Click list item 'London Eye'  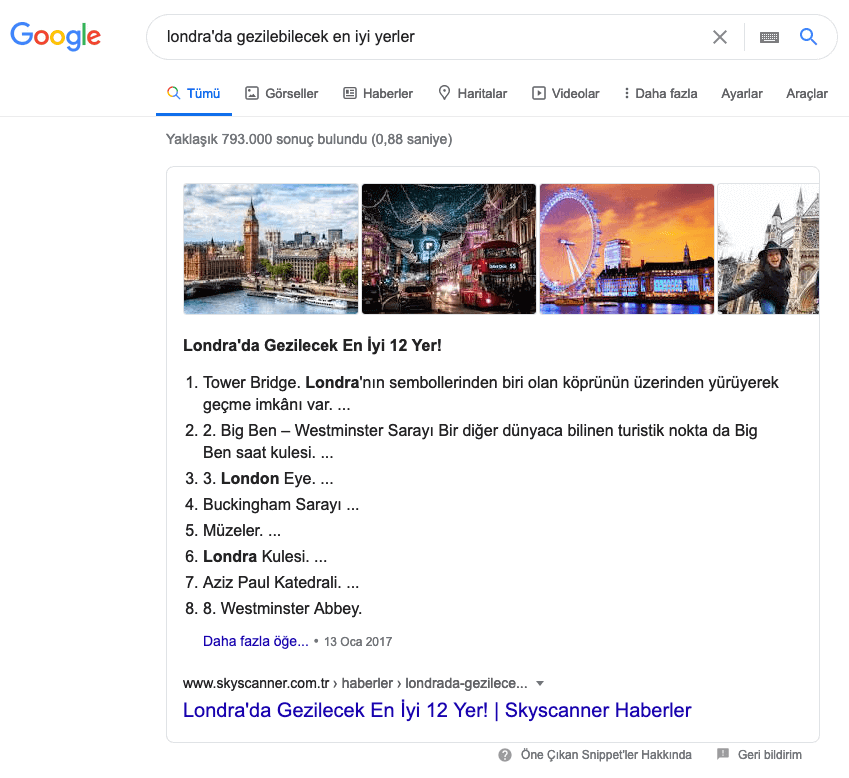pyautogui.click(x=268, y=478)
